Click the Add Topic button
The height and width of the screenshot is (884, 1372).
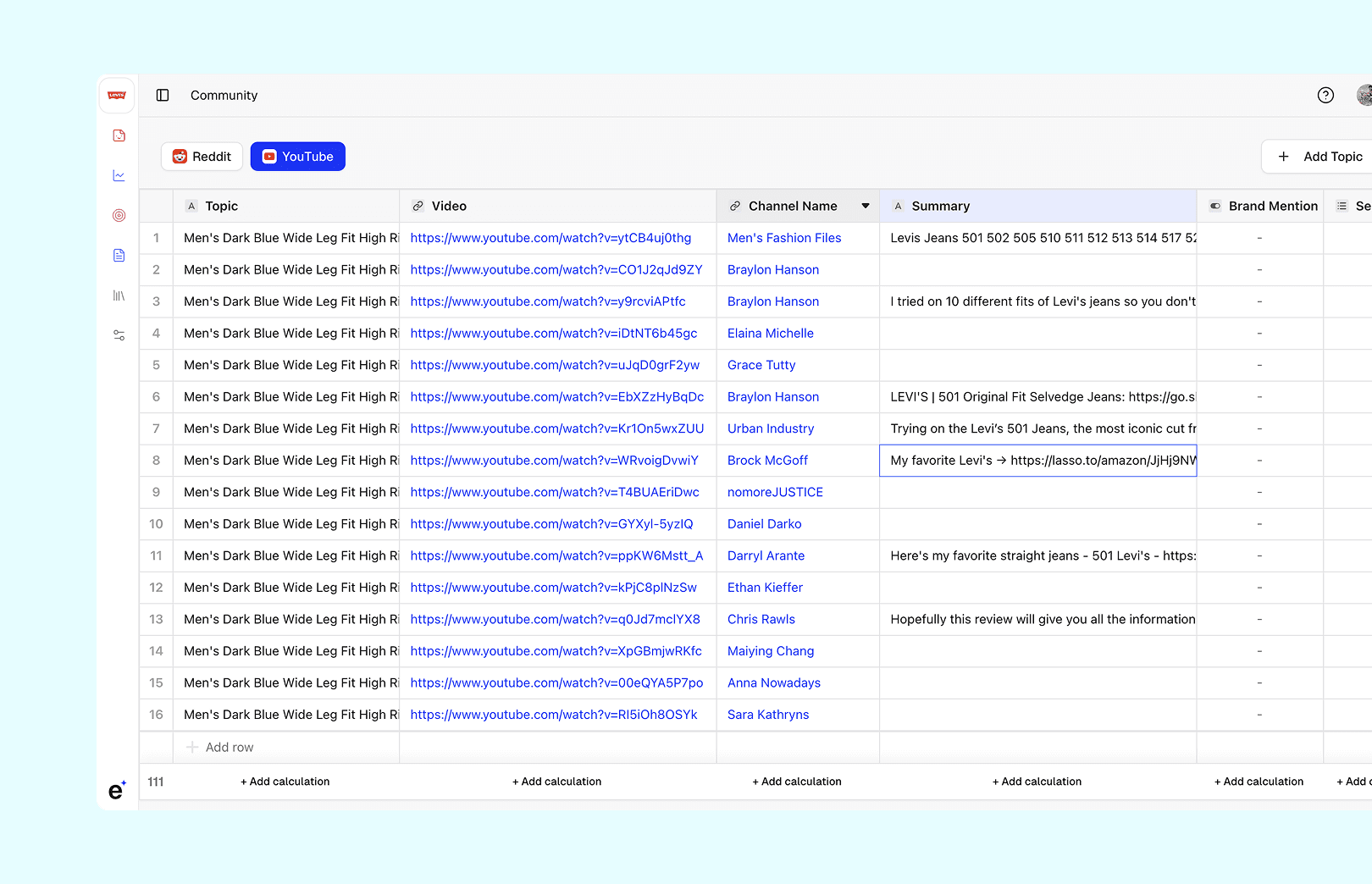(x=1319, y=157)
